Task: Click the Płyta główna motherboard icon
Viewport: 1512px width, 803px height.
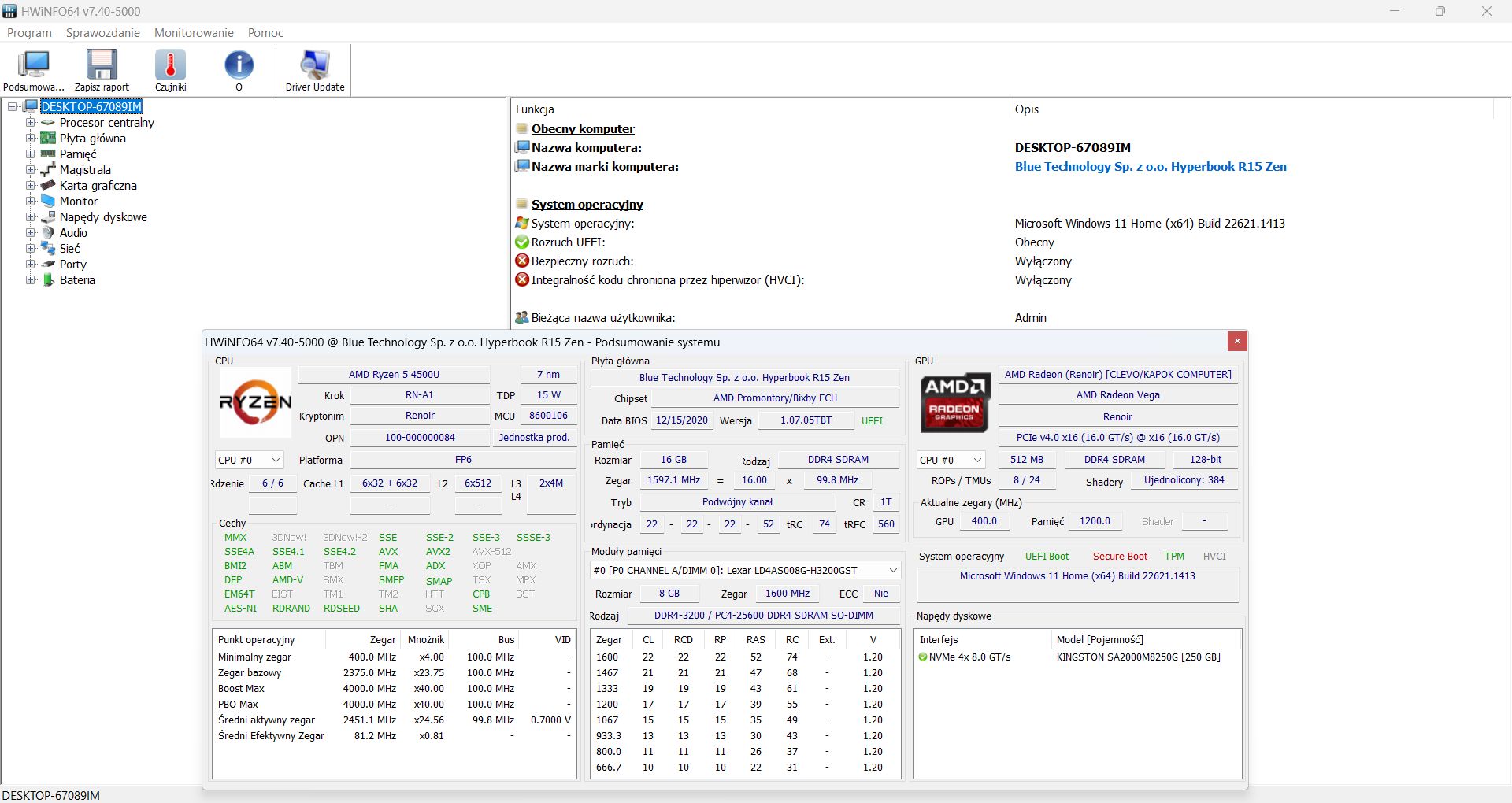Action: point(48,139)
